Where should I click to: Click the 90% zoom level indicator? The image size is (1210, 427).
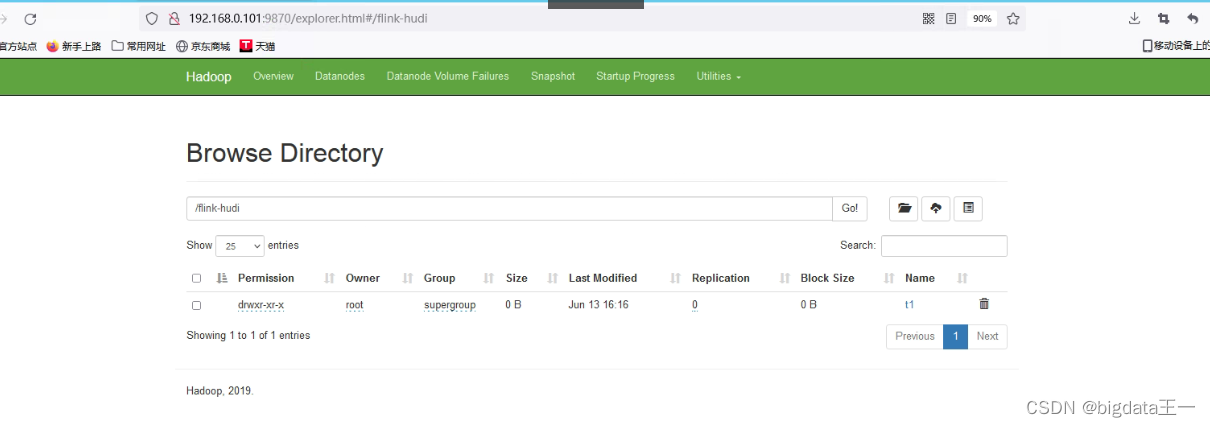point(982,18)
